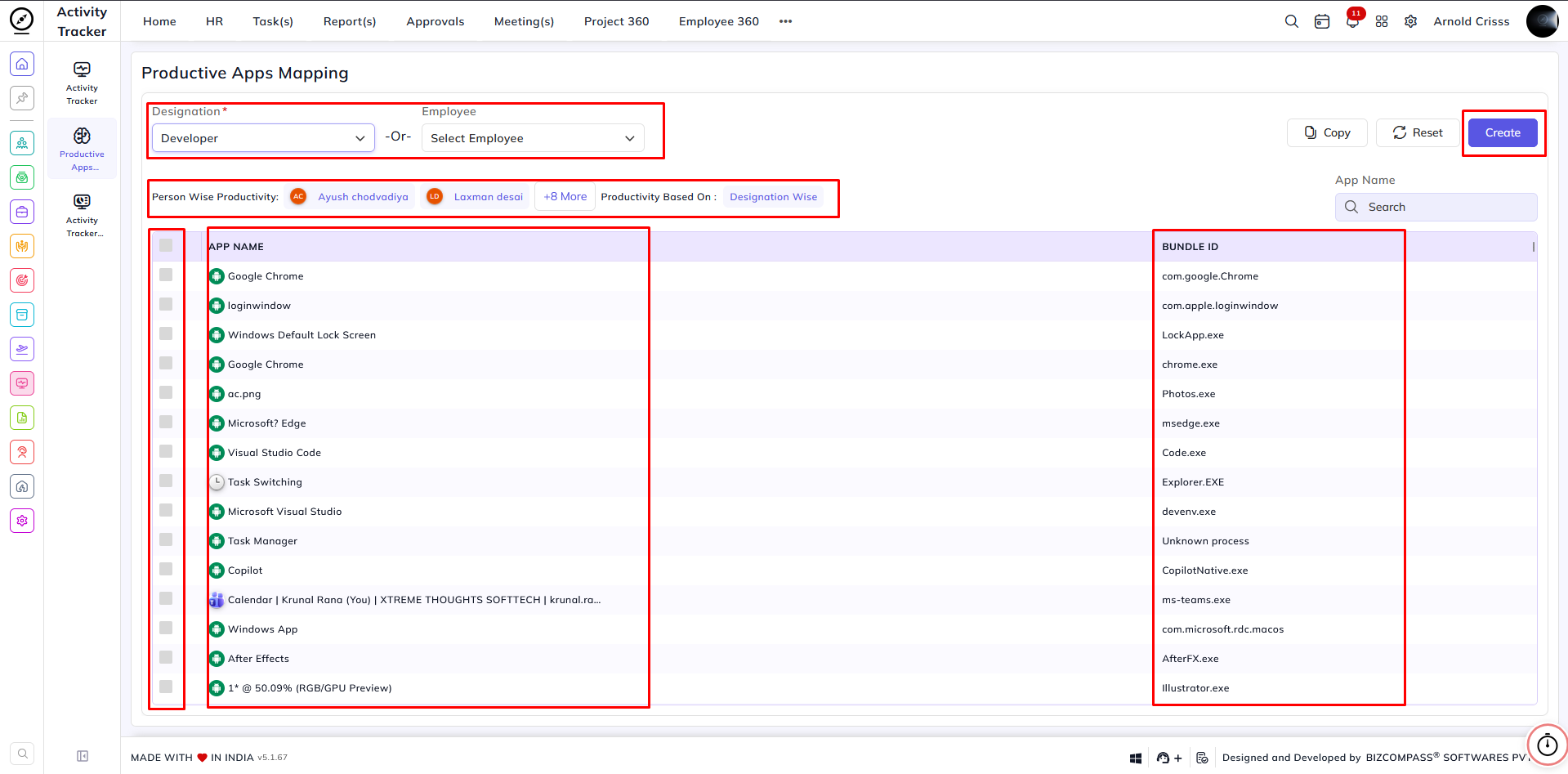The width and height of the screenshot is (1568, 774).
Task: Click the app logo compass icon
Action: pyautogui.click(x=21, y=20)
